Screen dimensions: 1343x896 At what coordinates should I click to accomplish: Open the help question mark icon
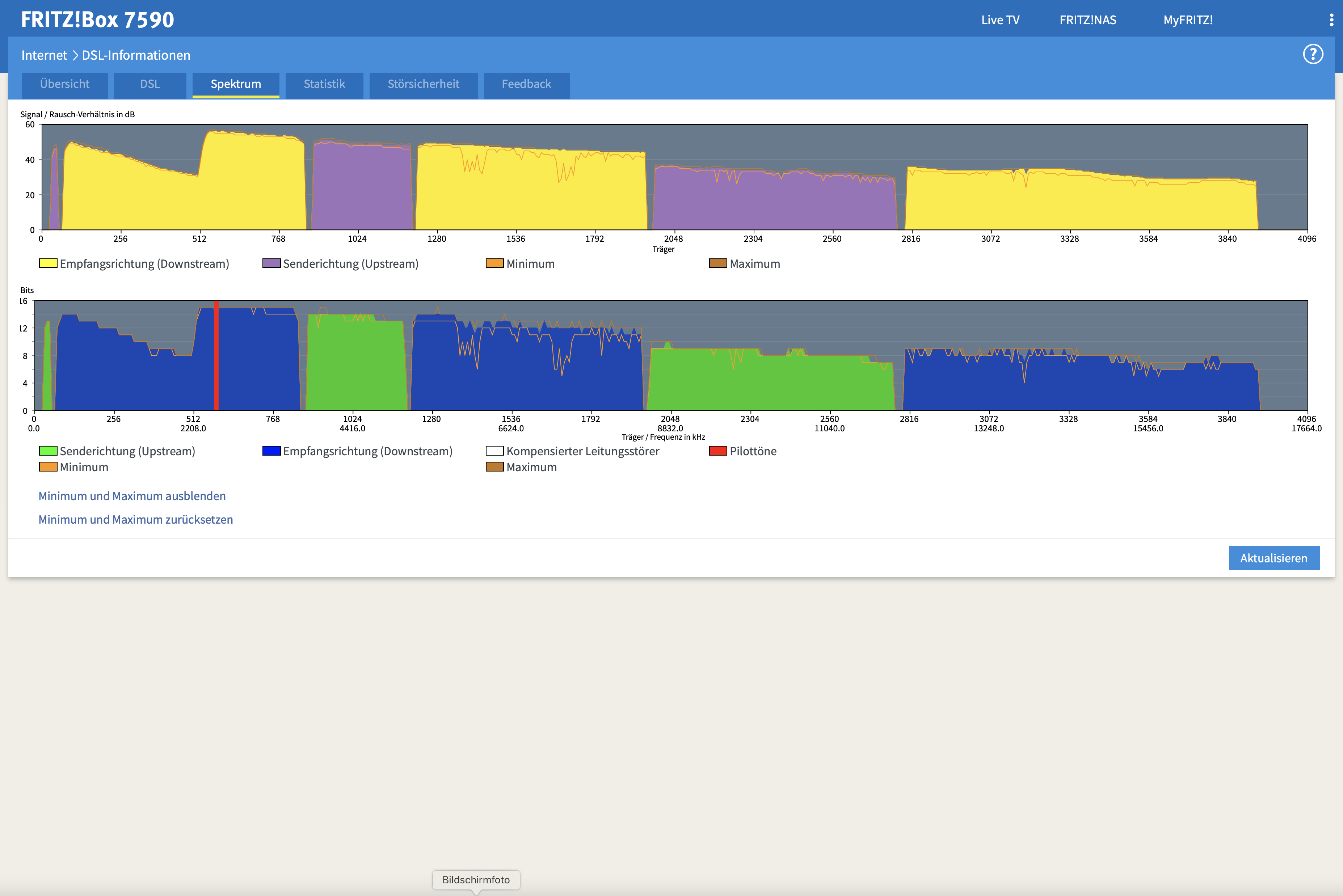pyautogui.click(x=1313, y=54)
